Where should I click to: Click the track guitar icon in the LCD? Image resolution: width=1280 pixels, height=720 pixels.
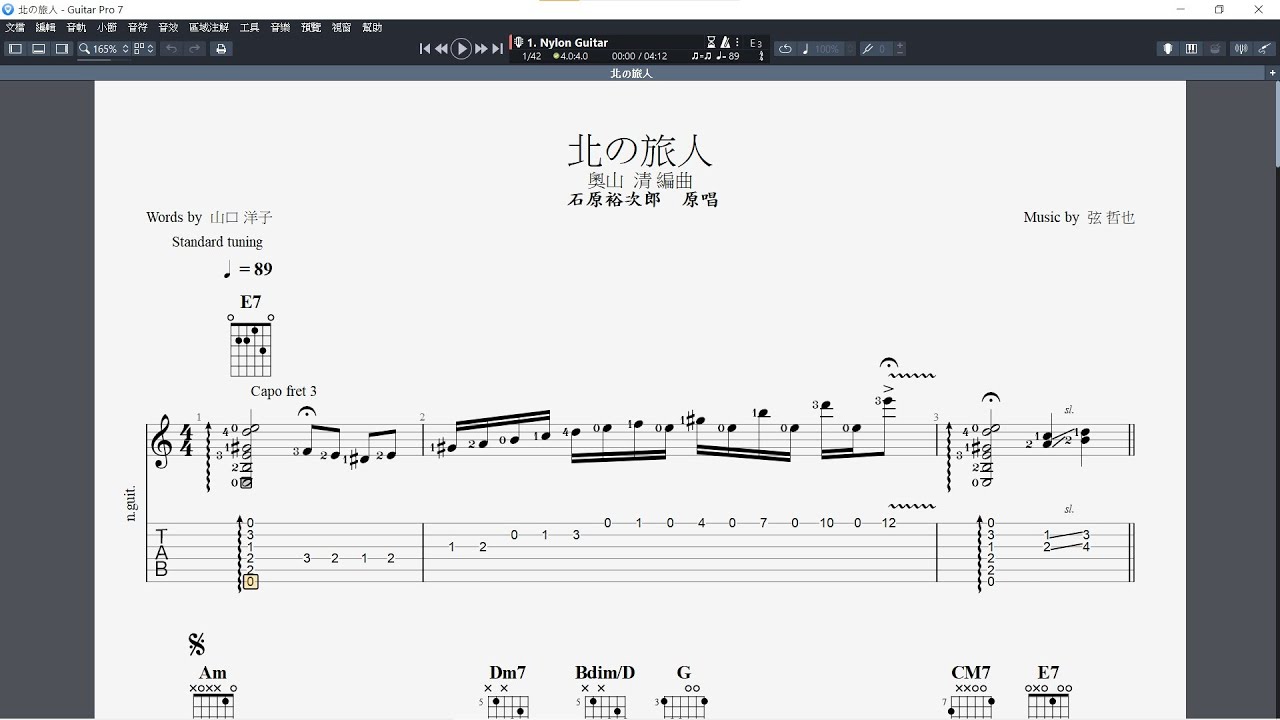(518, 43)
